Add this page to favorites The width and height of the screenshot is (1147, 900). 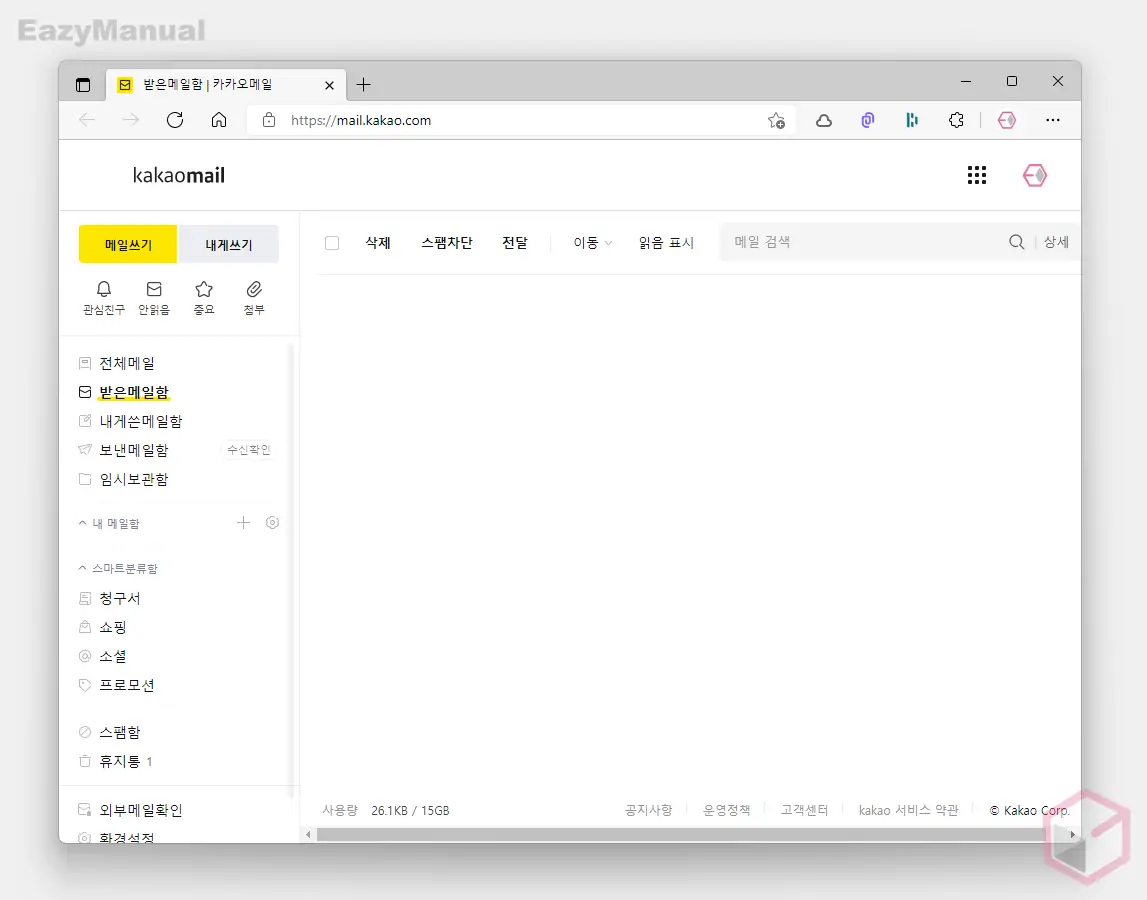(776, 121)
